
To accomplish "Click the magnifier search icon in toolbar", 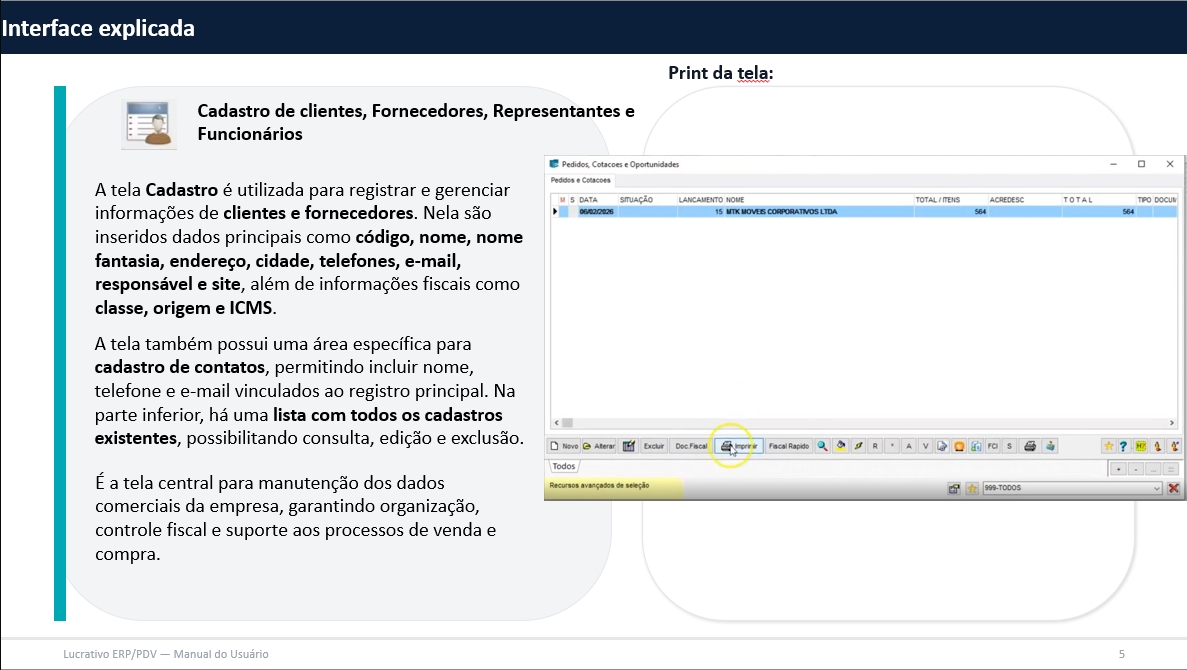I will 822,446.
